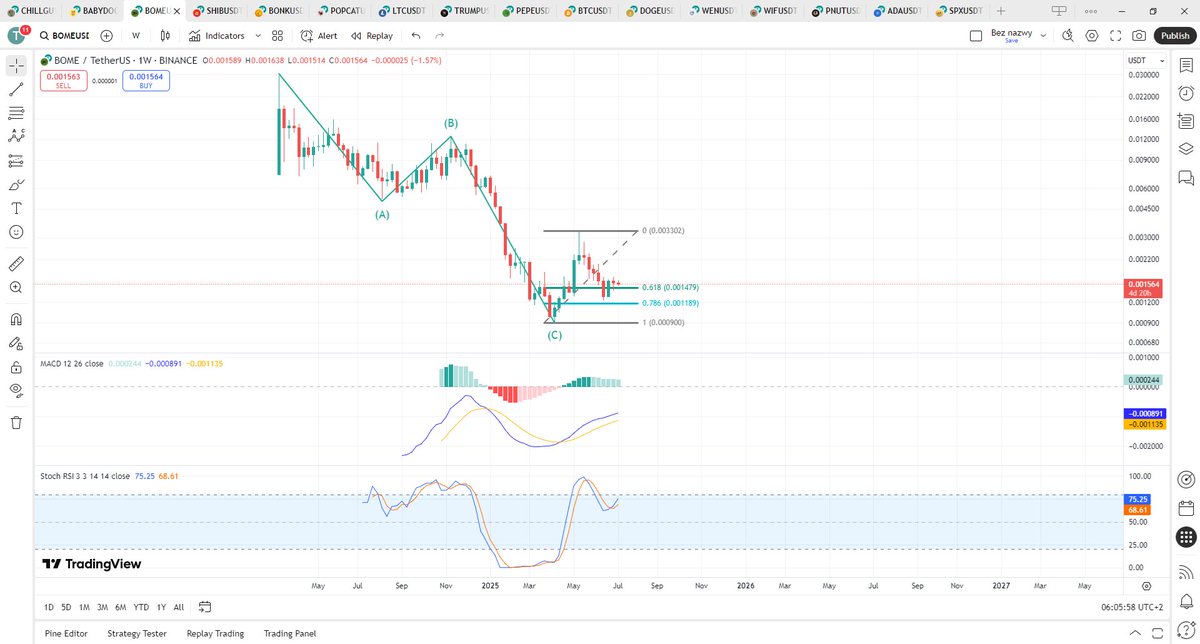Image resolution: width=1200 pixels, height=644 pixels.
Task: Open the Fibonacci and Gann tools
Action: coord(16,112)
